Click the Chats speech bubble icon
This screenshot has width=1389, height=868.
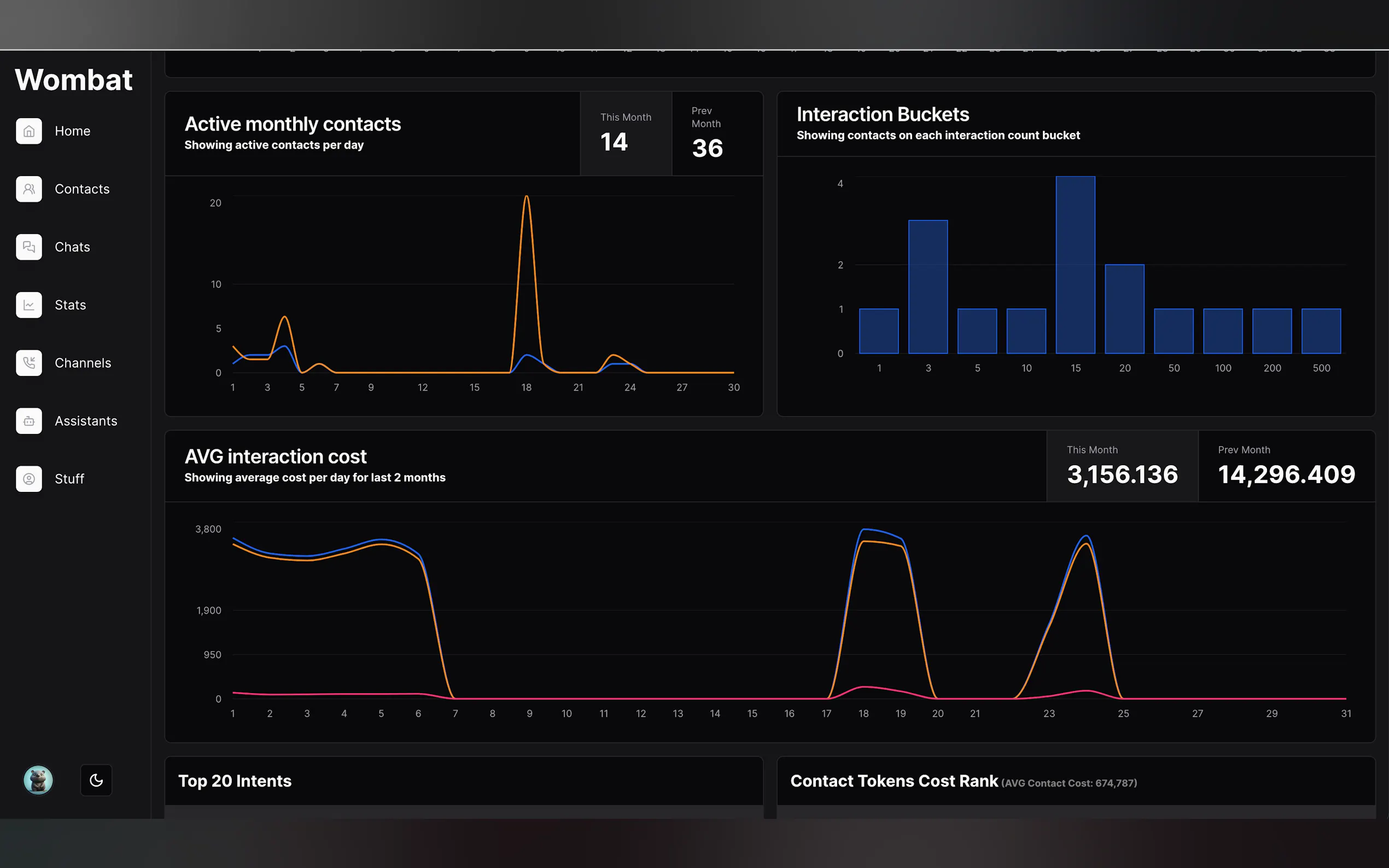(29, 248)
